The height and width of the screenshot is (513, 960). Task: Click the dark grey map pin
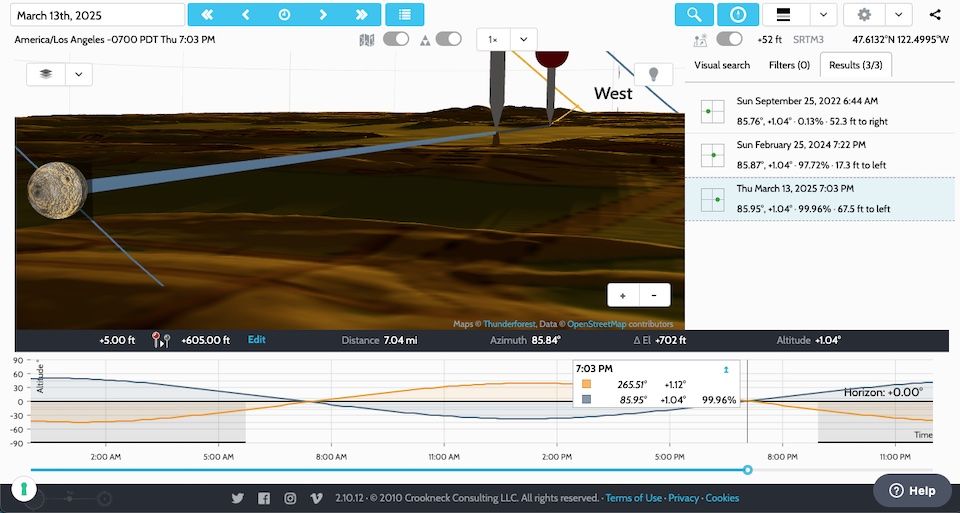[497, 88]
